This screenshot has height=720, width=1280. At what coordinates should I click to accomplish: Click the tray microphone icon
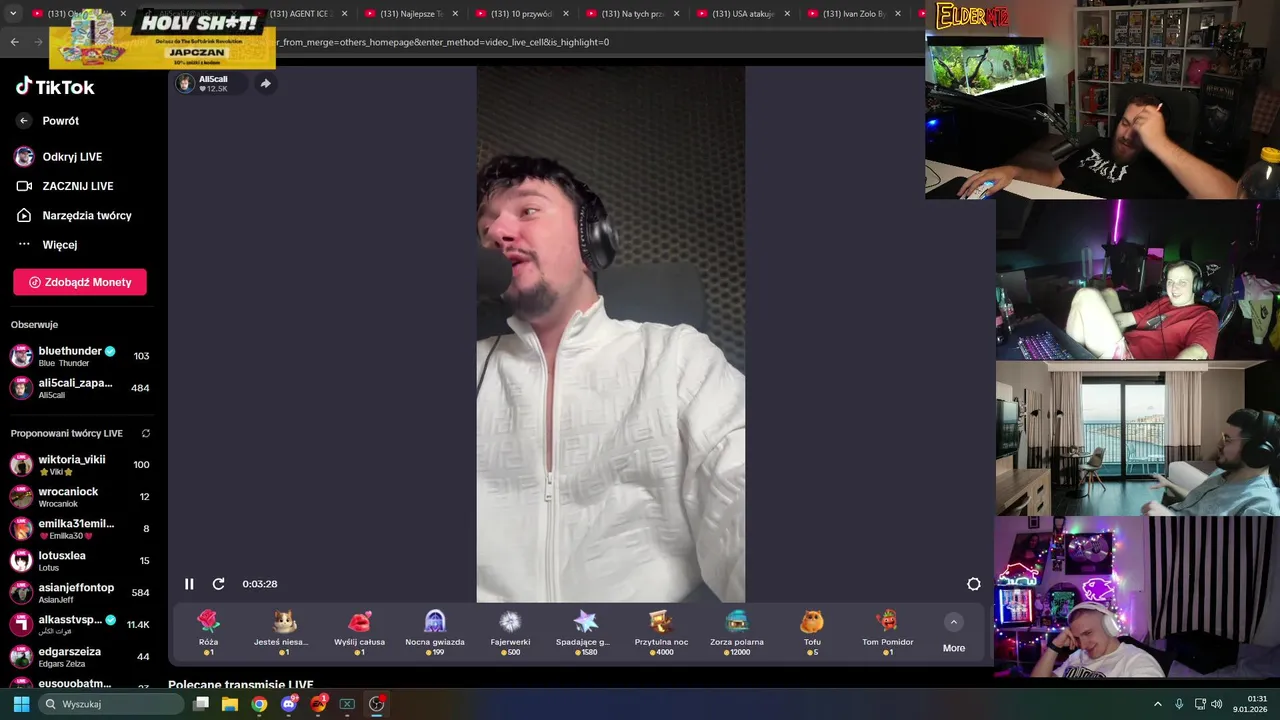click(x=1179, y=704)
